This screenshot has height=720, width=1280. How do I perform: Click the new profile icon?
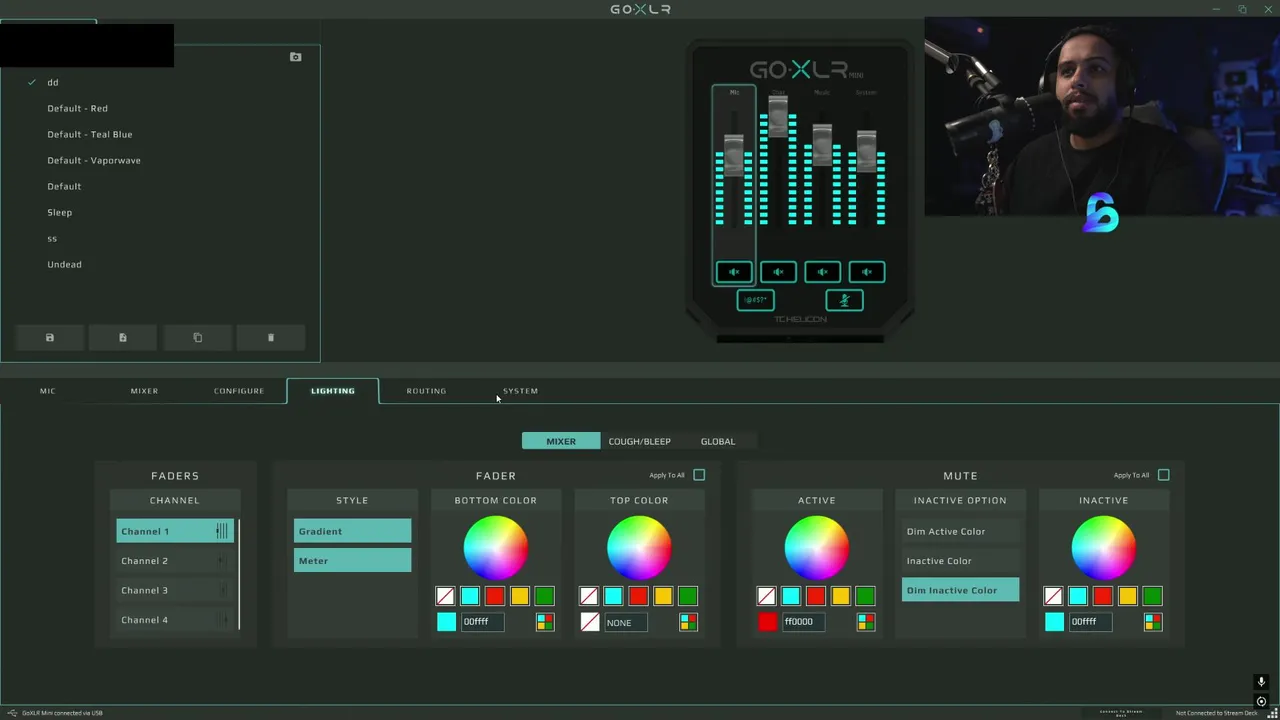point(123,338)
